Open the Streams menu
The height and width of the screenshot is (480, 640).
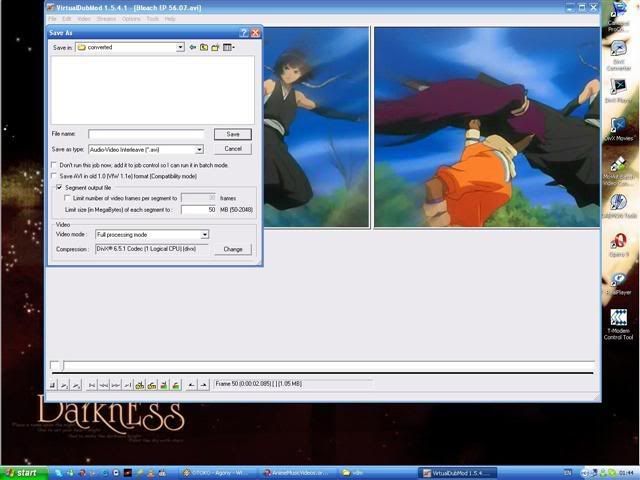coord(106,19)
